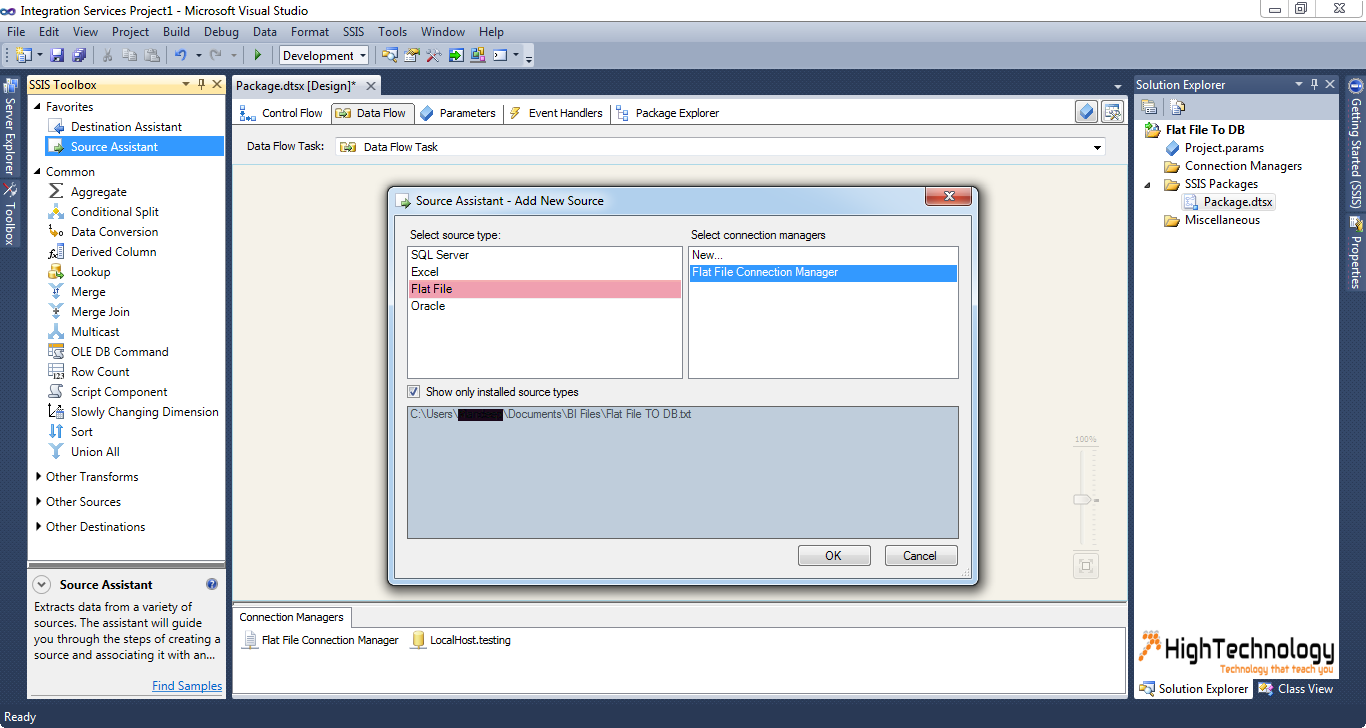Click the Cut scissors icon
This screenshot has width=1366, height=728.
click(x=108, y=55)
